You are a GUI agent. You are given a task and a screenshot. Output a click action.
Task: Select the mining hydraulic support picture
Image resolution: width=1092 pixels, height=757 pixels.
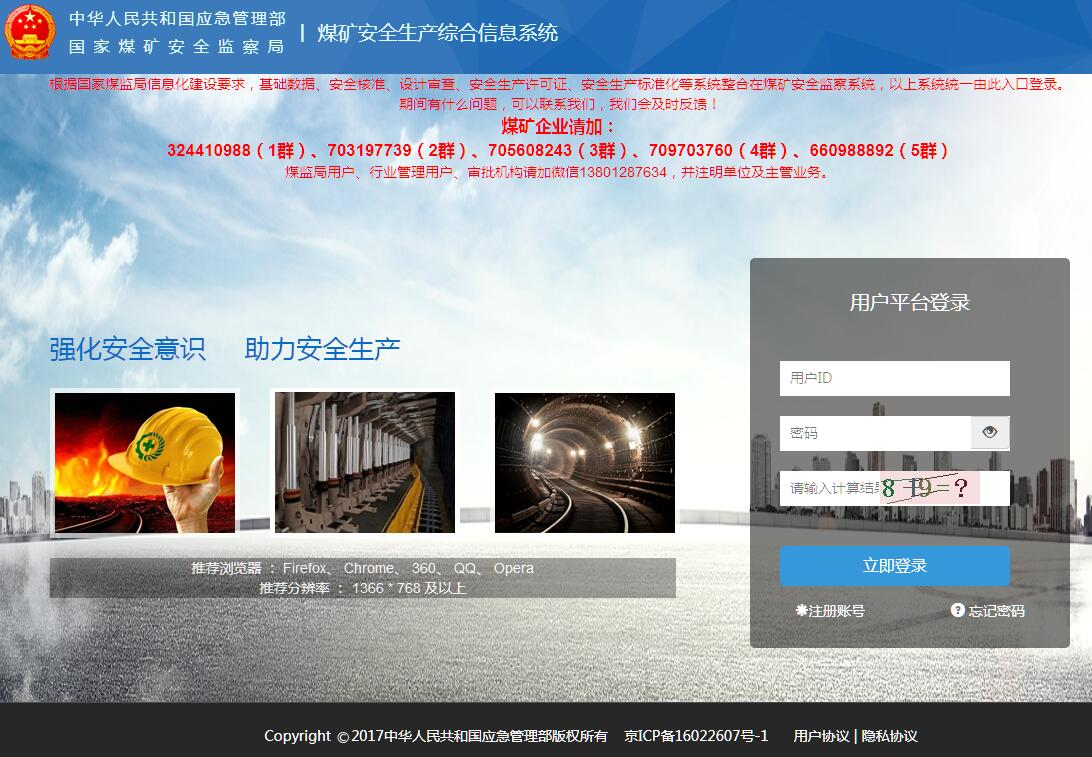pos(365,462)
